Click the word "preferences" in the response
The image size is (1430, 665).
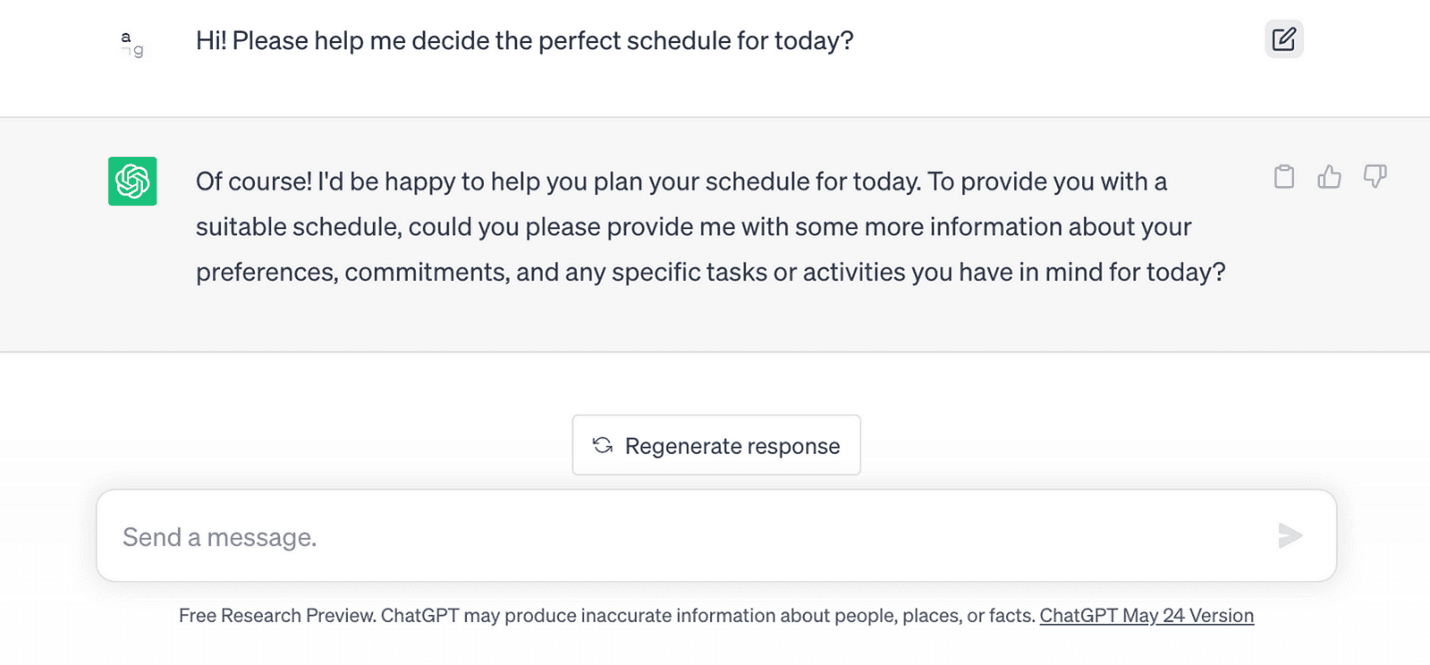(264, 272)
